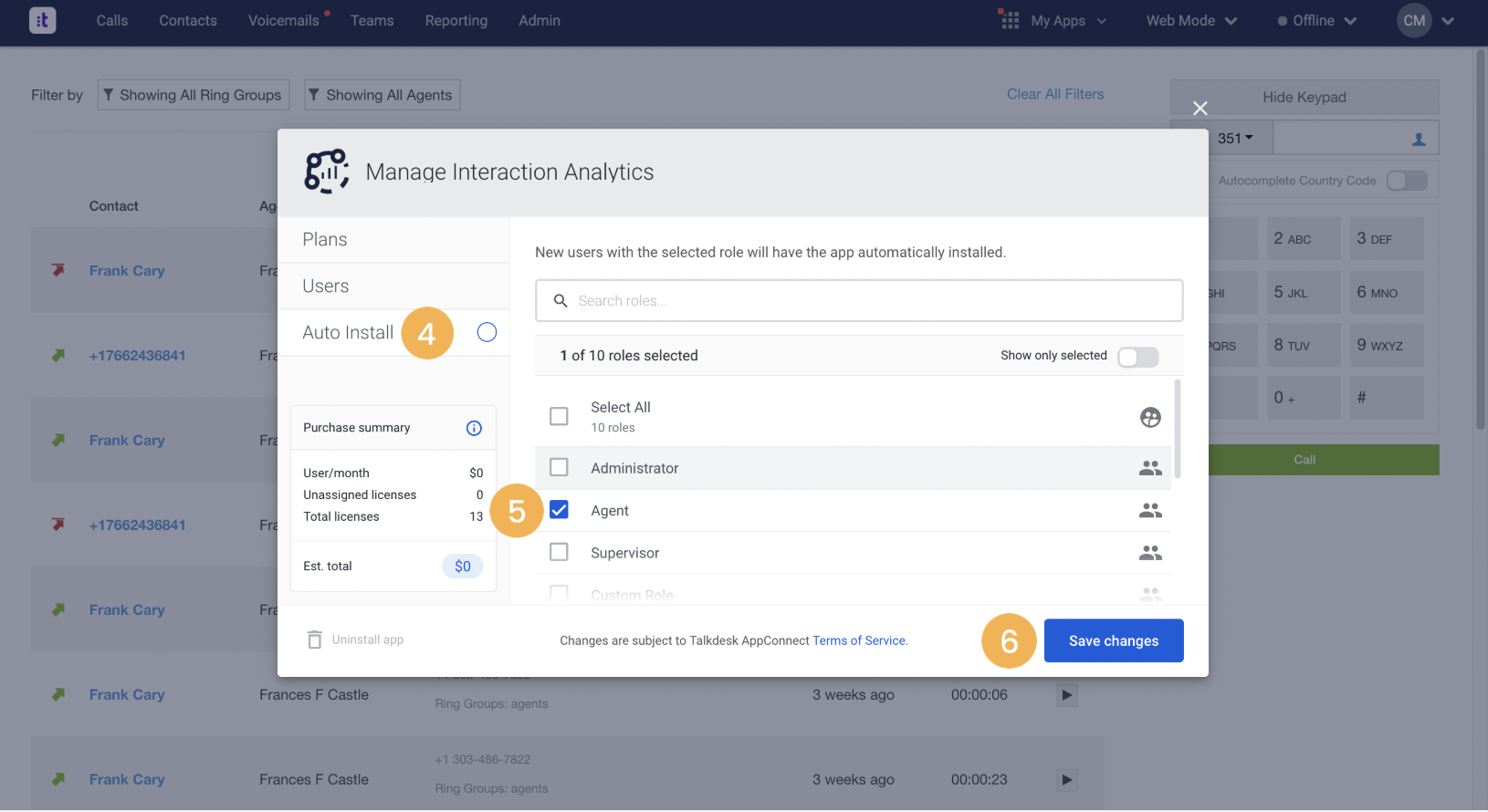Click the trash icon beside Uninstall app

(315, 640)
